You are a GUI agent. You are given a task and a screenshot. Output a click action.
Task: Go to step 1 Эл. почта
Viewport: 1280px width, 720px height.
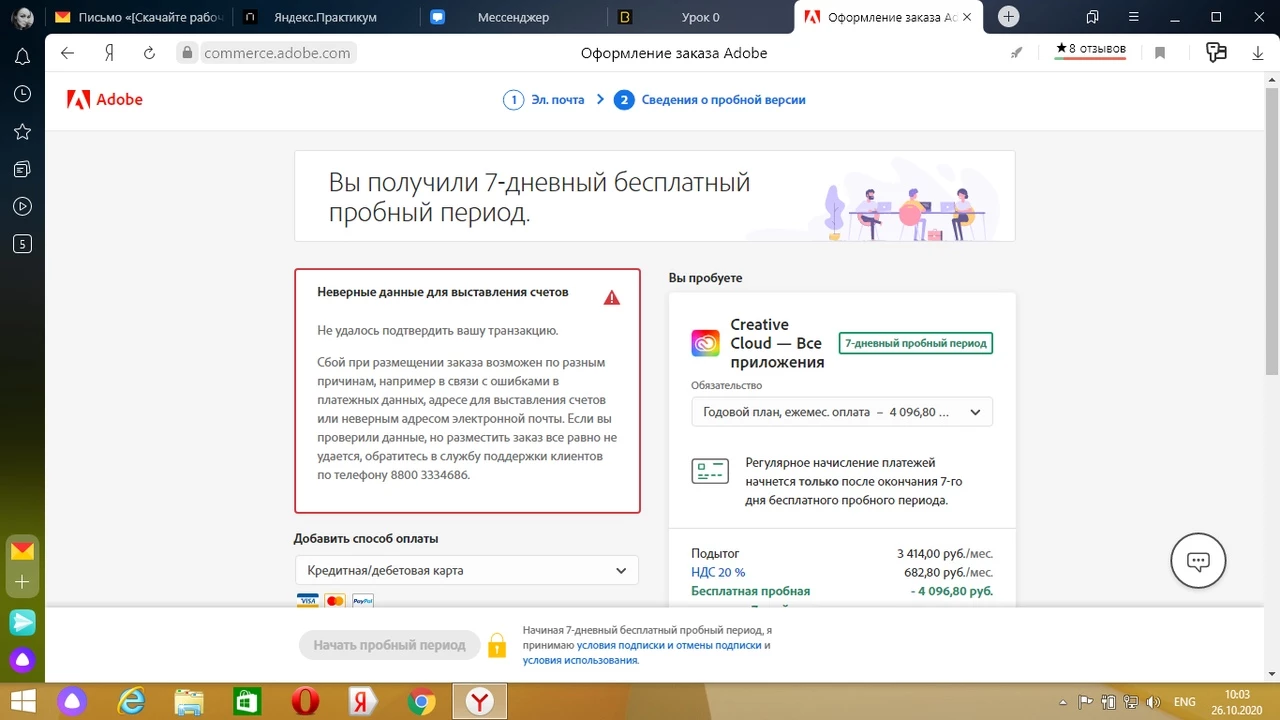coord(544,100)
